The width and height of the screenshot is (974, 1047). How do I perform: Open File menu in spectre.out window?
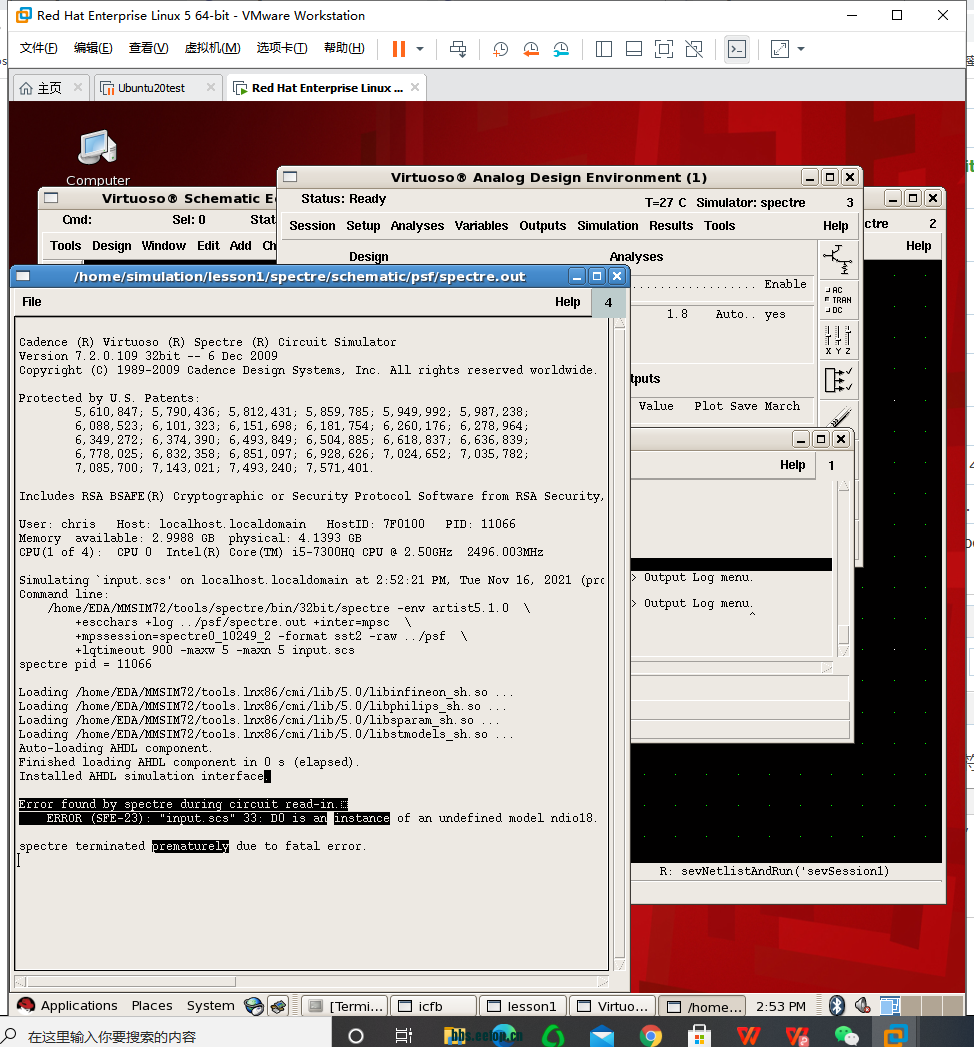pyautogui.click(x=31, y=302)
